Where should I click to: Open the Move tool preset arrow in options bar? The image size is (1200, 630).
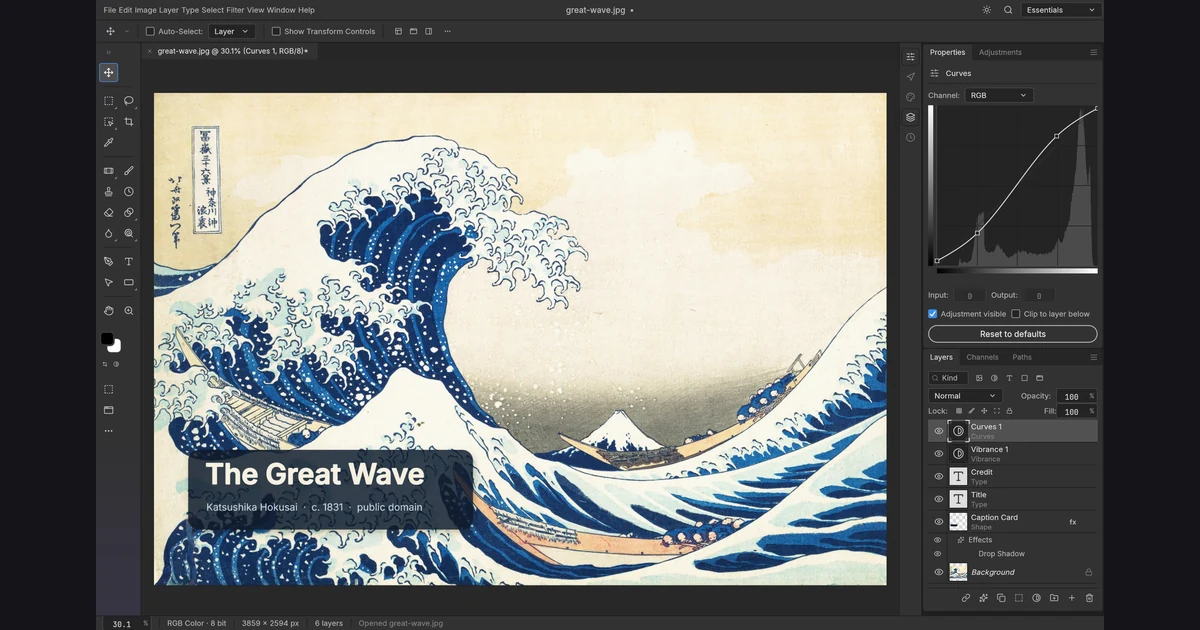(127, 31)
